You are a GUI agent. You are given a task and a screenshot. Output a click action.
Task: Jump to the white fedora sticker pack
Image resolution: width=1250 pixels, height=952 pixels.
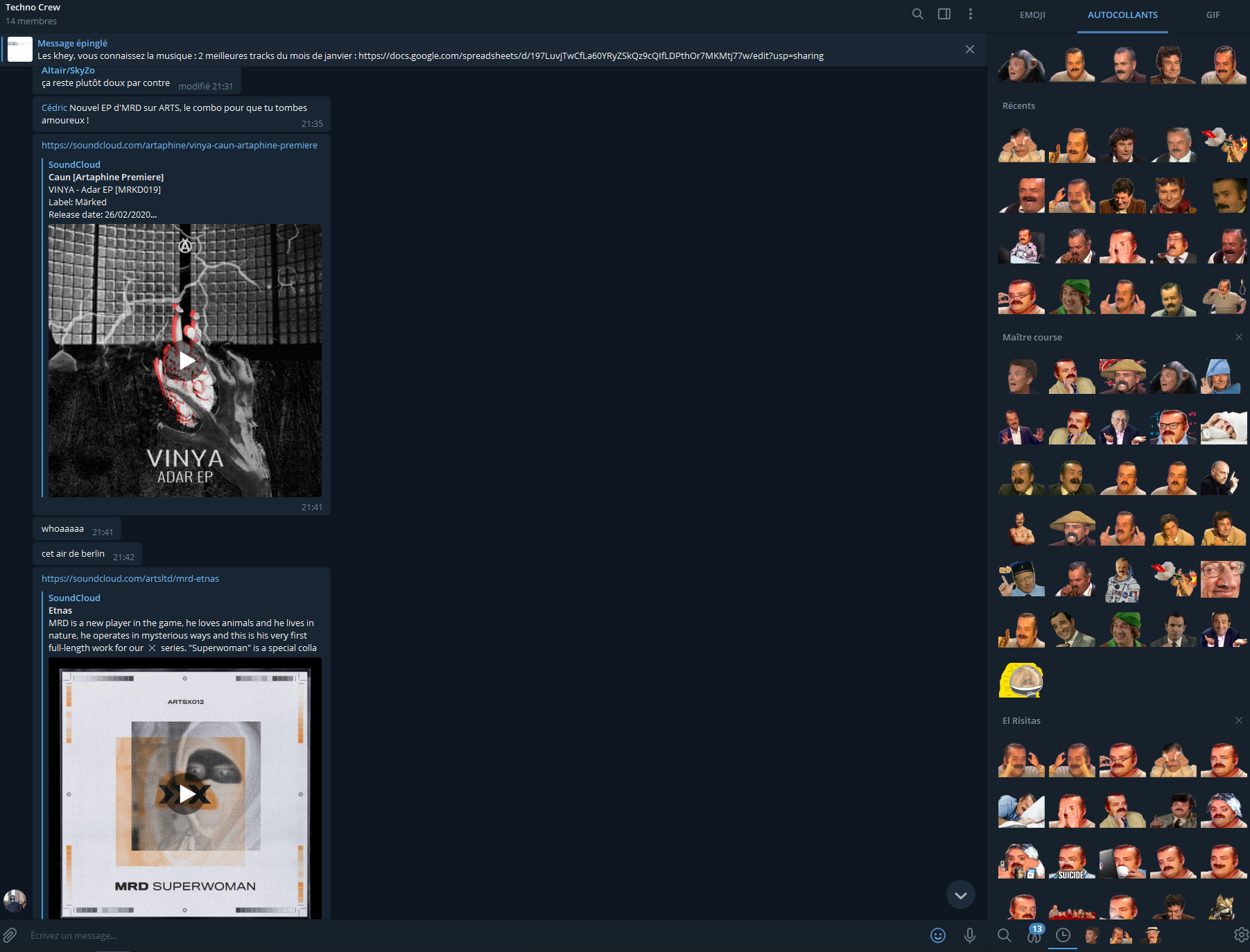click(1152, 935)
